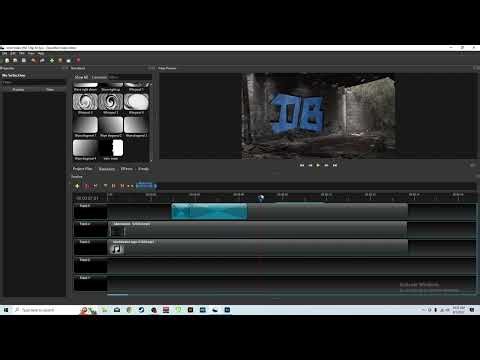Open the Title menu

click(x=22, y=53)
